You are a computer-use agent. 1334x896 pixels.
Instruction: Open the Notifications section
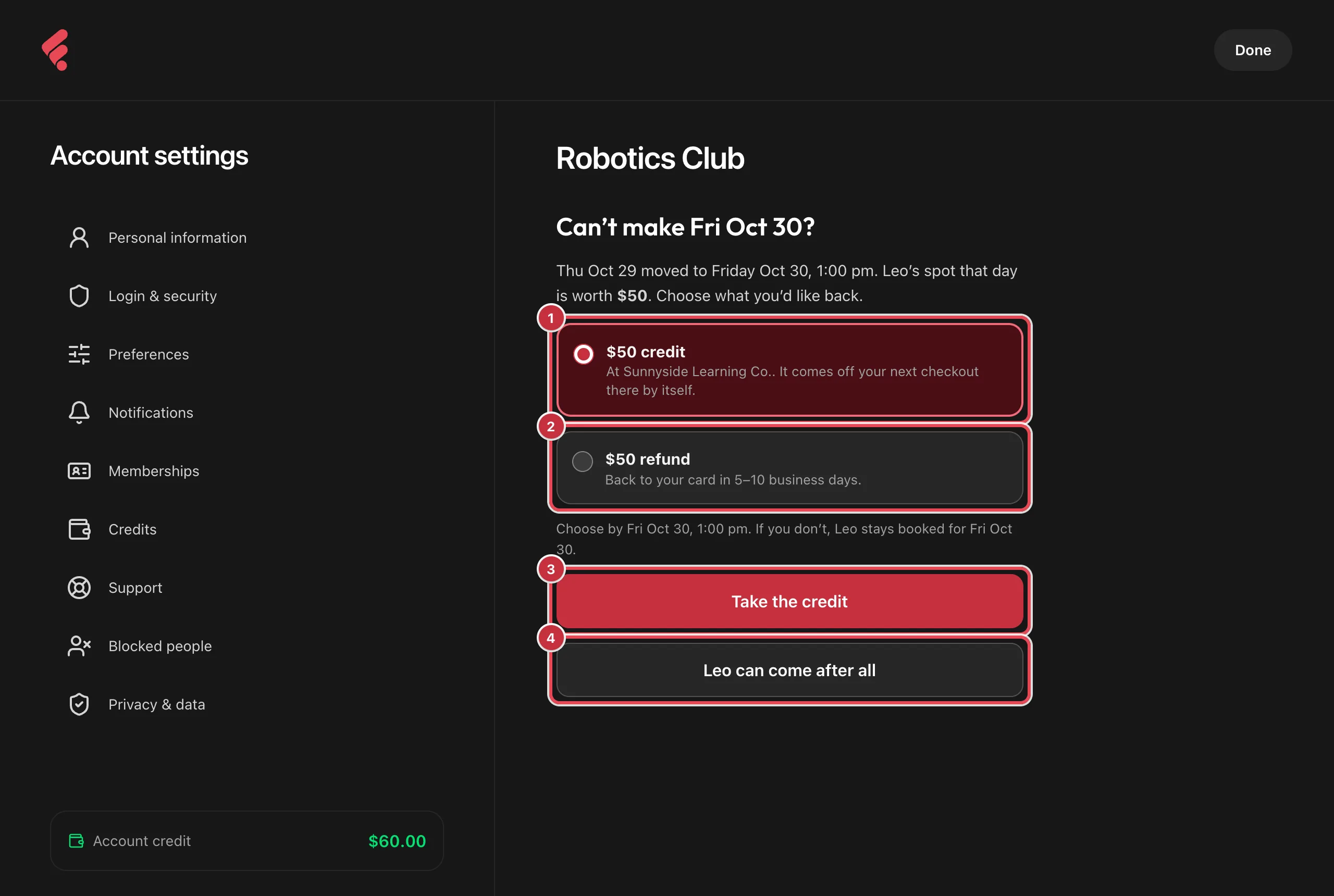247,413
